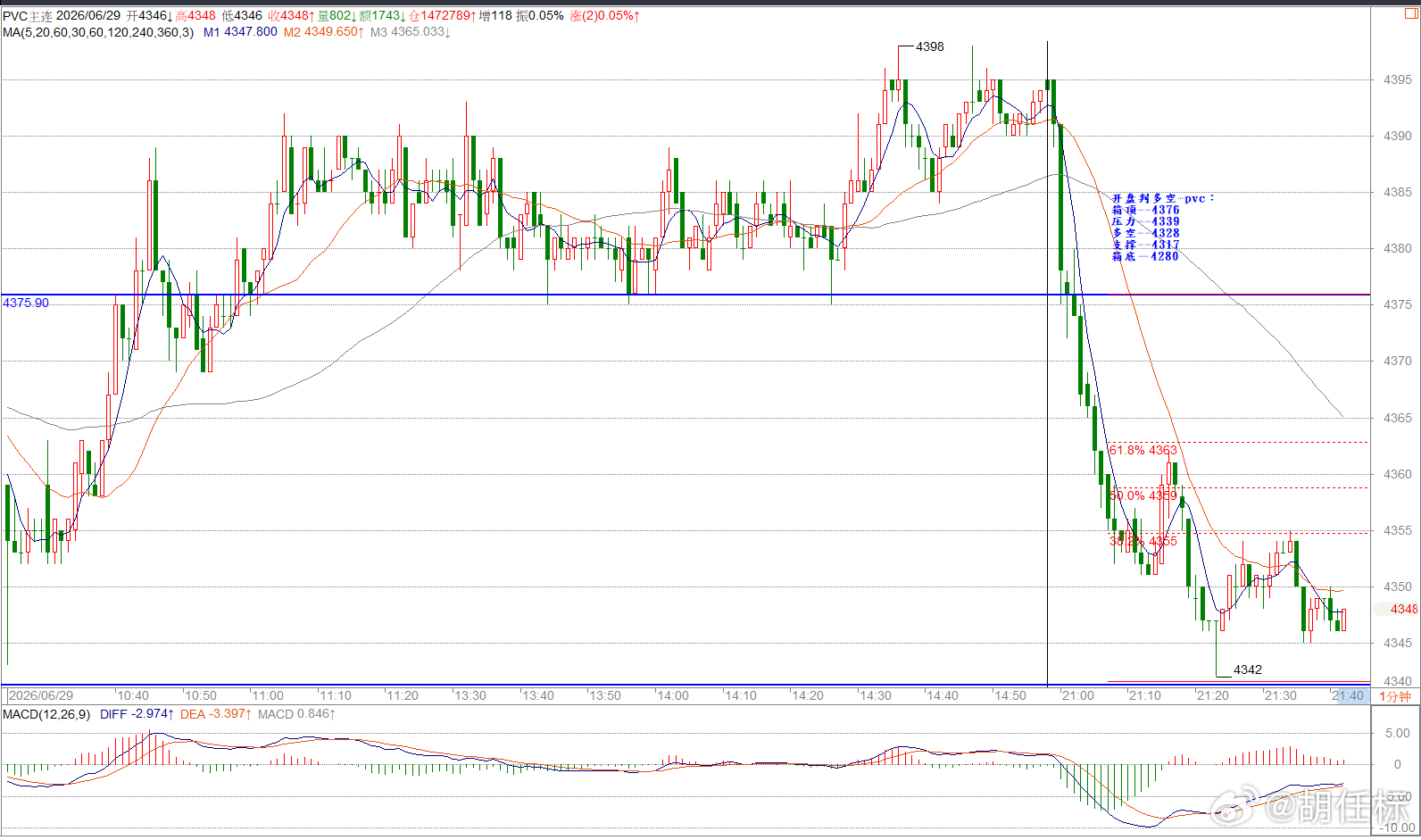The image size is (1421, 840).
Task: Select the M3 4365.033 moving average label
Action: [x=411, y=32]
